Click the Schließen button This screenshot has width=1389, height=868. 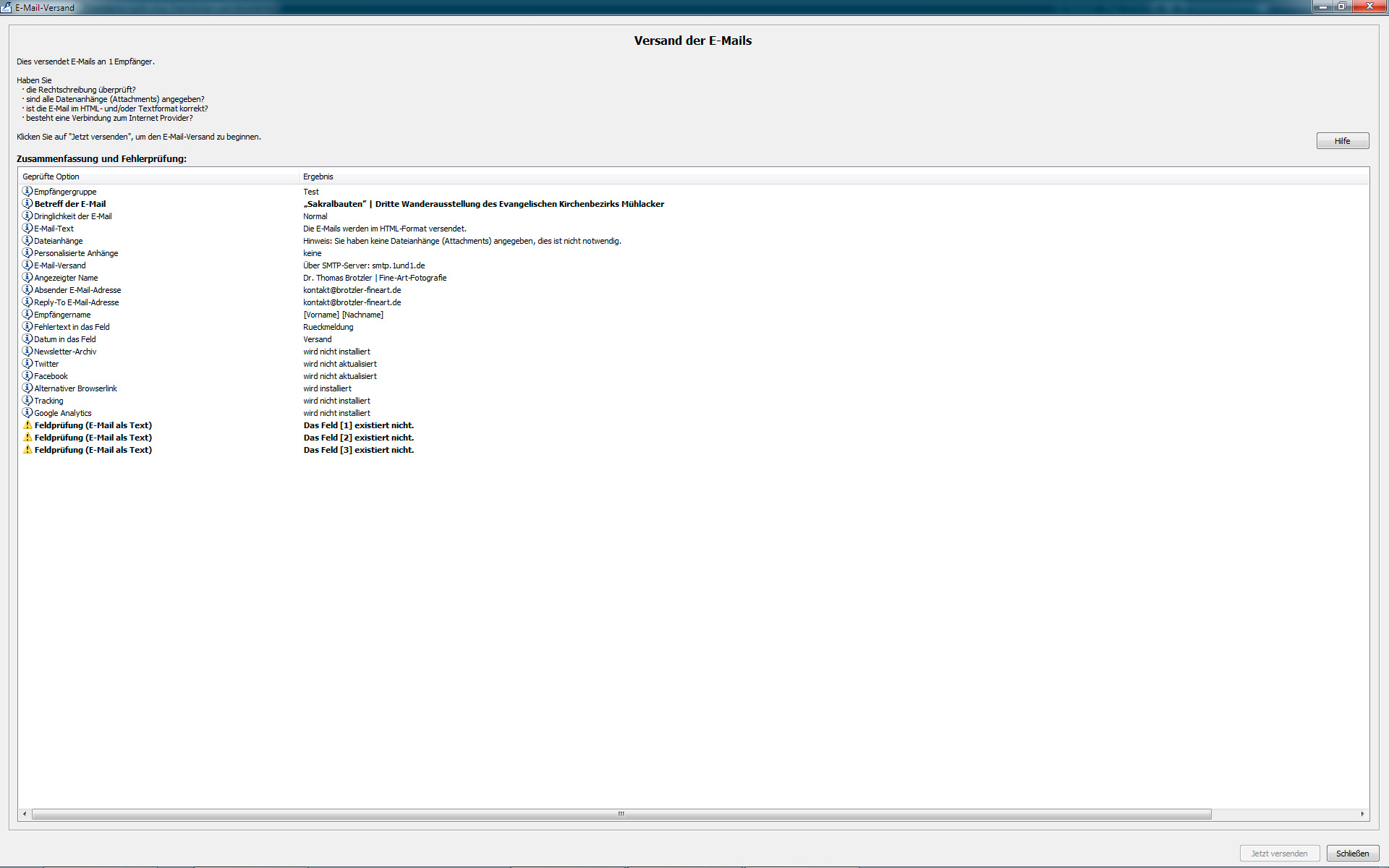1352,854
